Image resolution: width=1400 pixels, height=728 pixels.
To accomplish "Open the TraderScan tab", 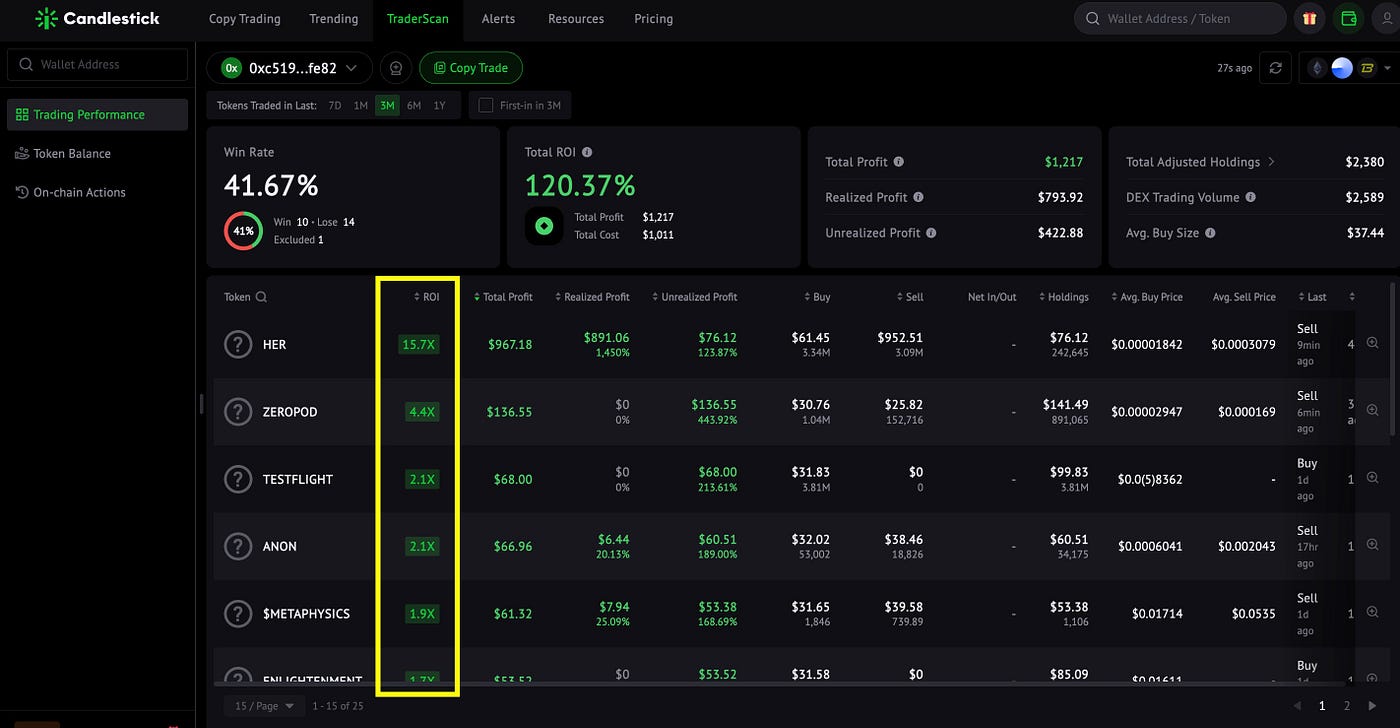I will click(418, 18).
